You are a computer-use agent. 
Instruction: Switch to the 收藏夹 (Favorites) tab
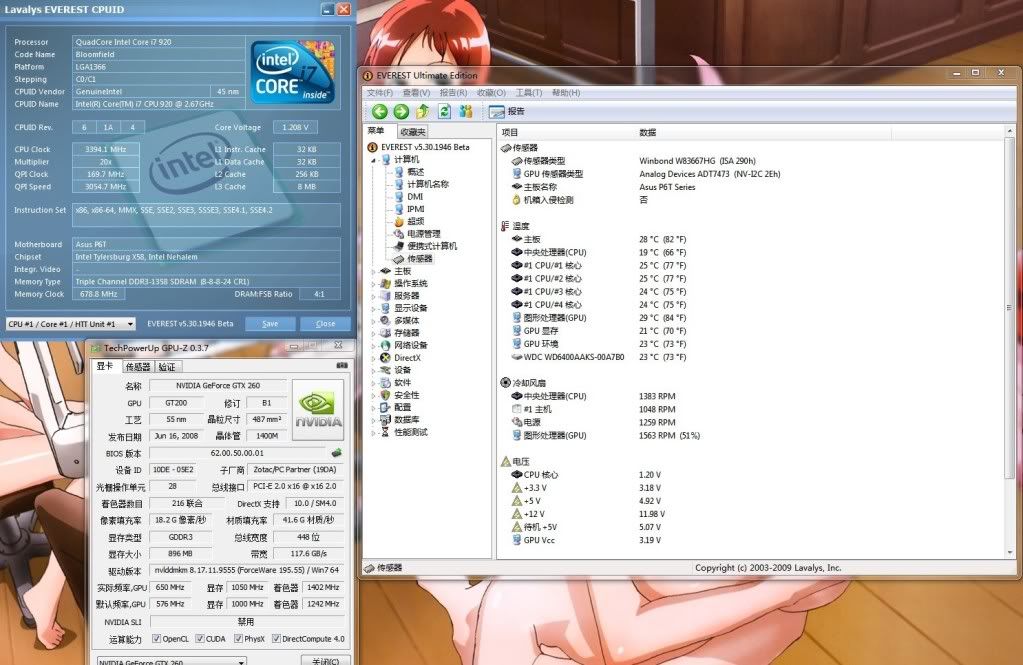pyautogui.click(x=412, y=132)
